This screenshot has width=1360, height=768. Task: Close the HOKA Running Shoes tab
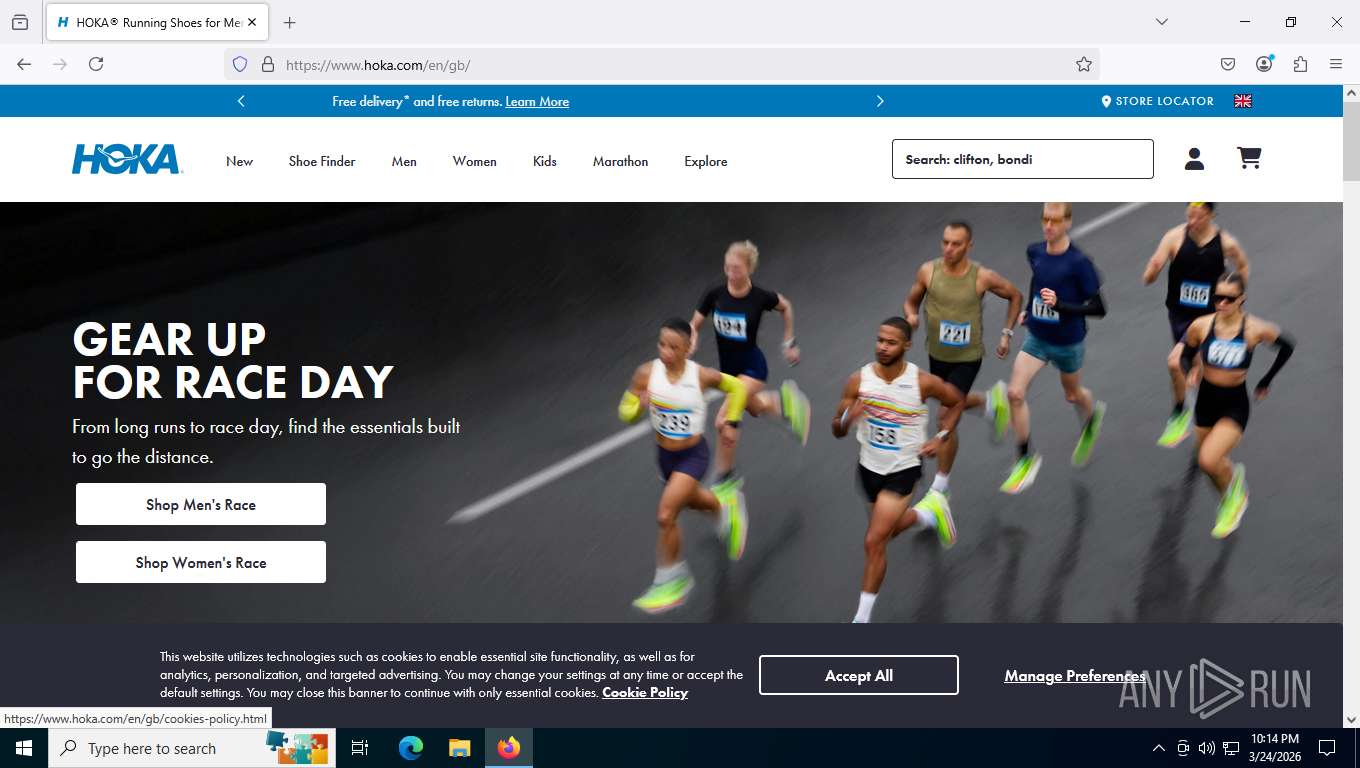click(251, 22)
